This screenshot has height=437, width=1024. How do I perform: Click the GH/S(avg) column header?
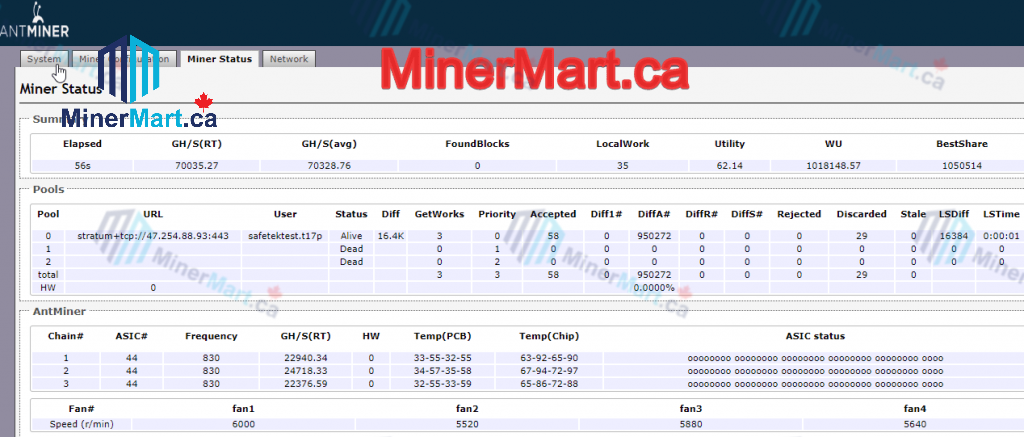coord(328,144)
